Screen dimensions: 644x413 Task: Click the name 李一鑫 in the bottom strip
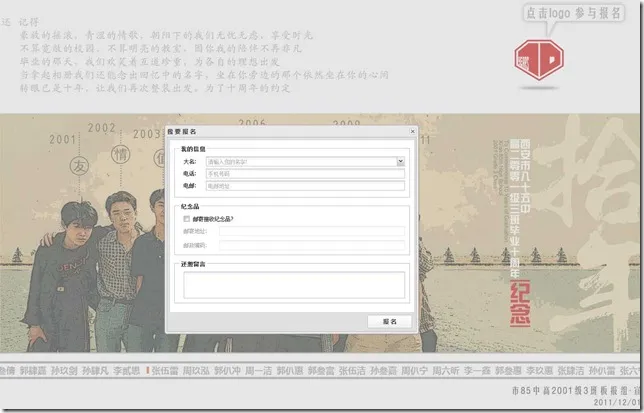tap(477, 371)
